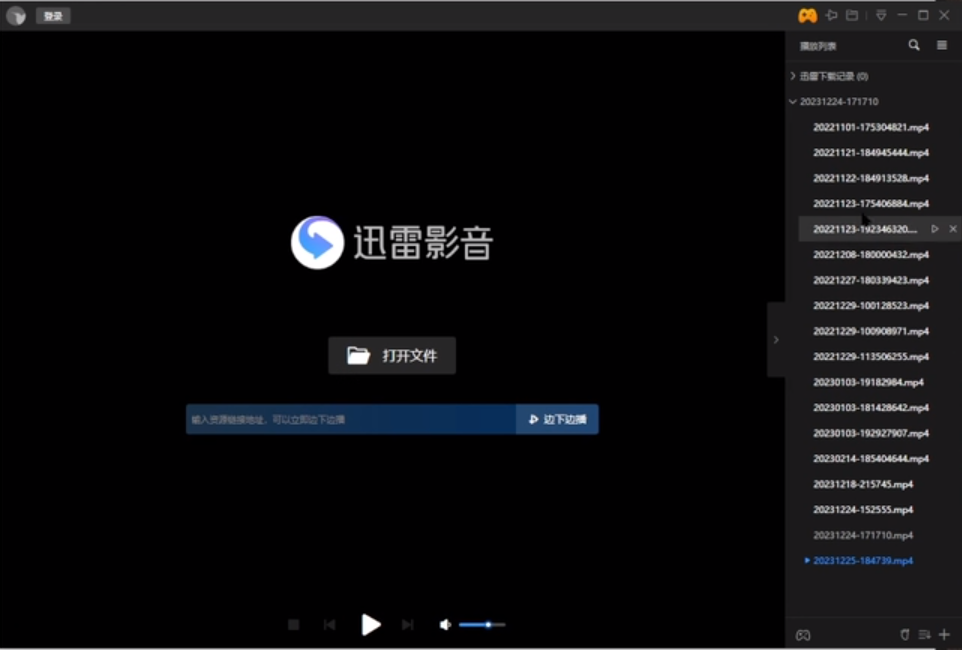Mute audio with the speaker icon
The height and width of the screenshot is (650, 962).
point(445,625)
